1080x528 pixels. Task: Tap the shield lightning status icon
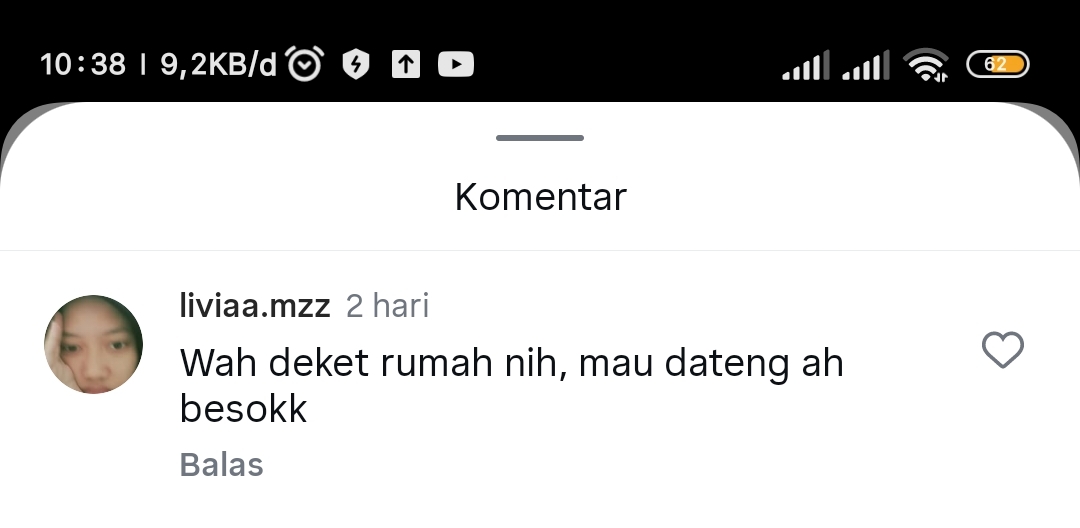(x=355, y=65)
